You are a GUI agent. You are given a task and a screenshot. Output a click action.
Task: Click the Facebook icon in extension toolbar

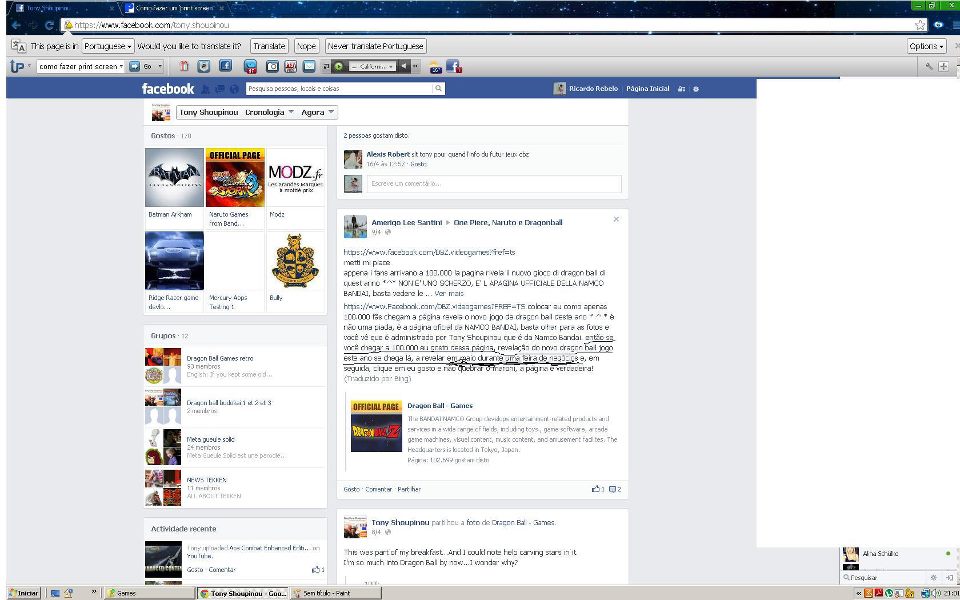point(225,66)
